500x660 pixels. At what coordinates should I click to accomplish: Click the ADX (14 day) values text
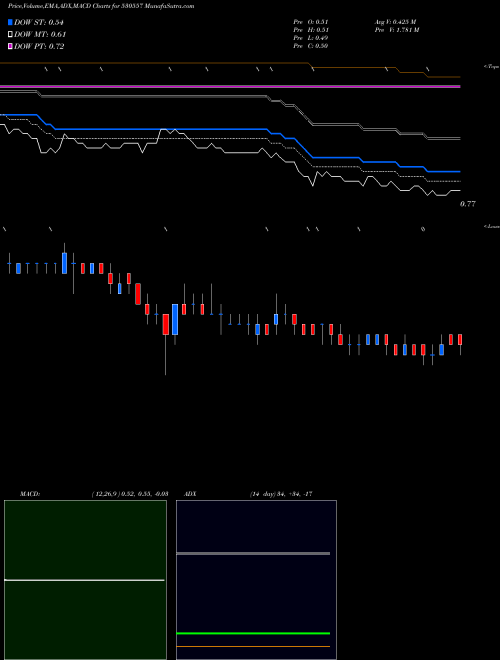[281, 494]
